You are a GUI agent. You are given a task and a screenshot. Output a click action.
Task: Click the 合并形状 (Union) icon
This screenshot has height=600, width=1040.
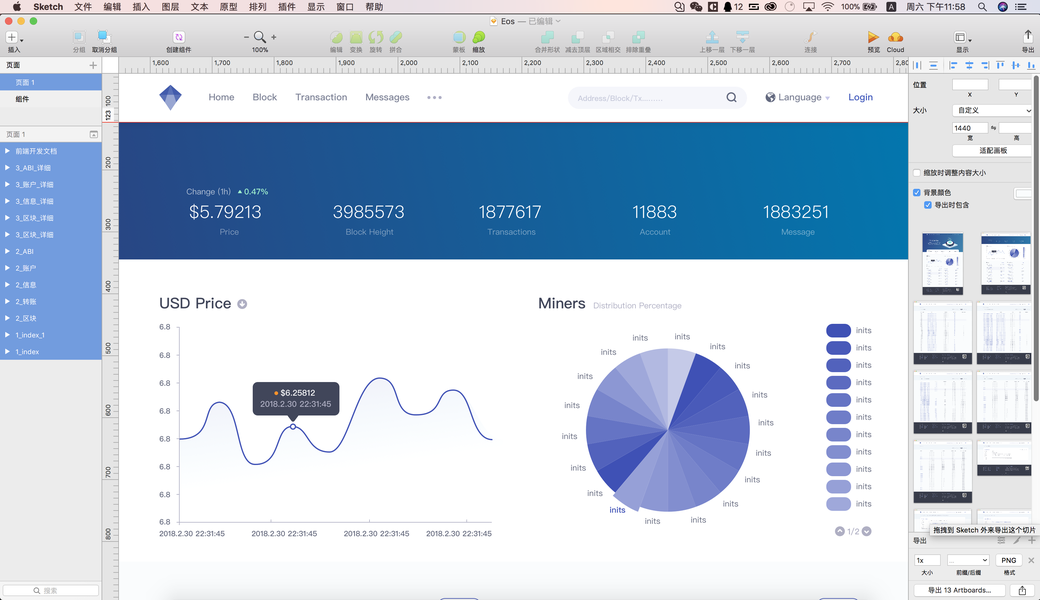tap(547, 37)
